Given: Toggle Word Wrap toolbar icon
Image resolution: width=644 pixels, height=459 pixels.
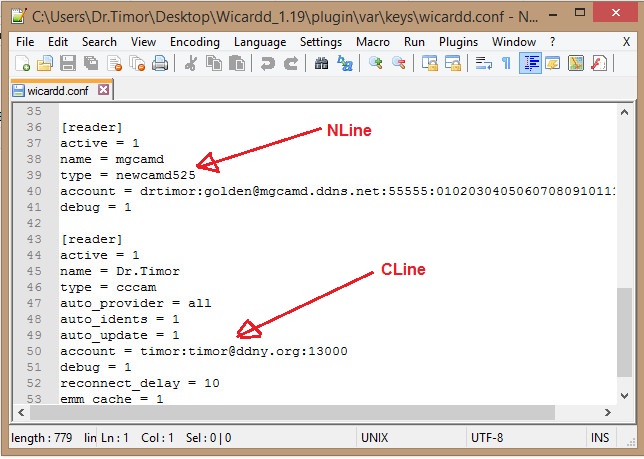Looking at the screenshot, I should pyautogui.click(x=483, y=64).
